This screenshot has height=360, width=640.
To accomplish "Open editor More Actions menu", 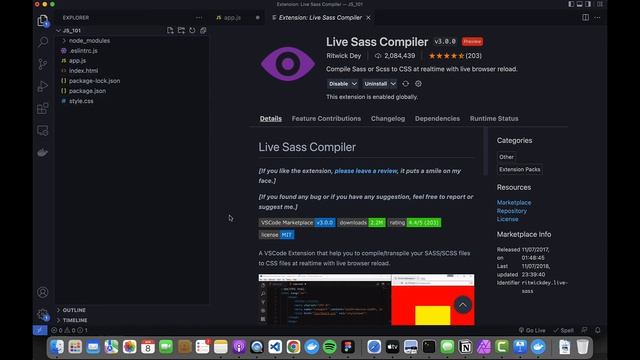I will pos(598,18).
